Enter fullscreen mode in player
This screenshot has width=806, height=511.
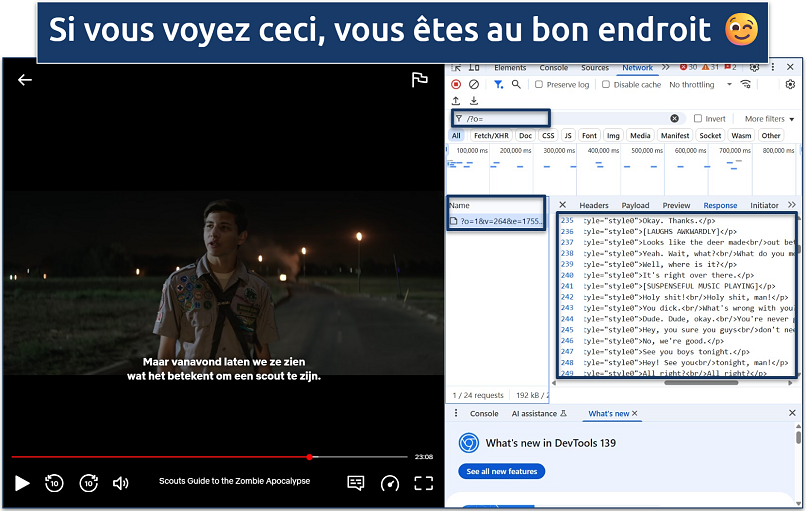tap(423, 483)
